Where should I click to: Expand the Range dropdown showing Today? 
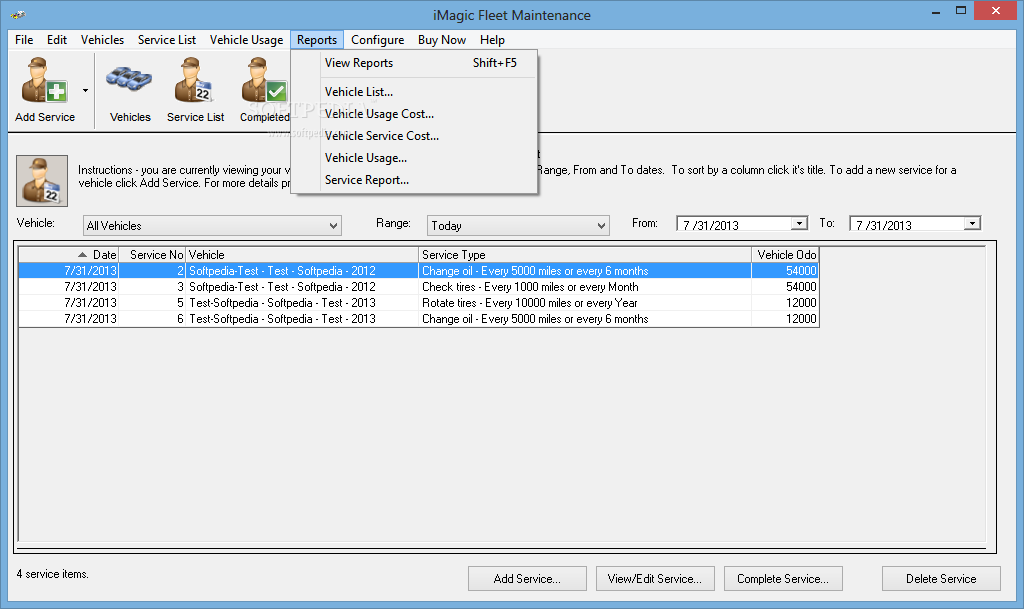[x=601, y=226]
